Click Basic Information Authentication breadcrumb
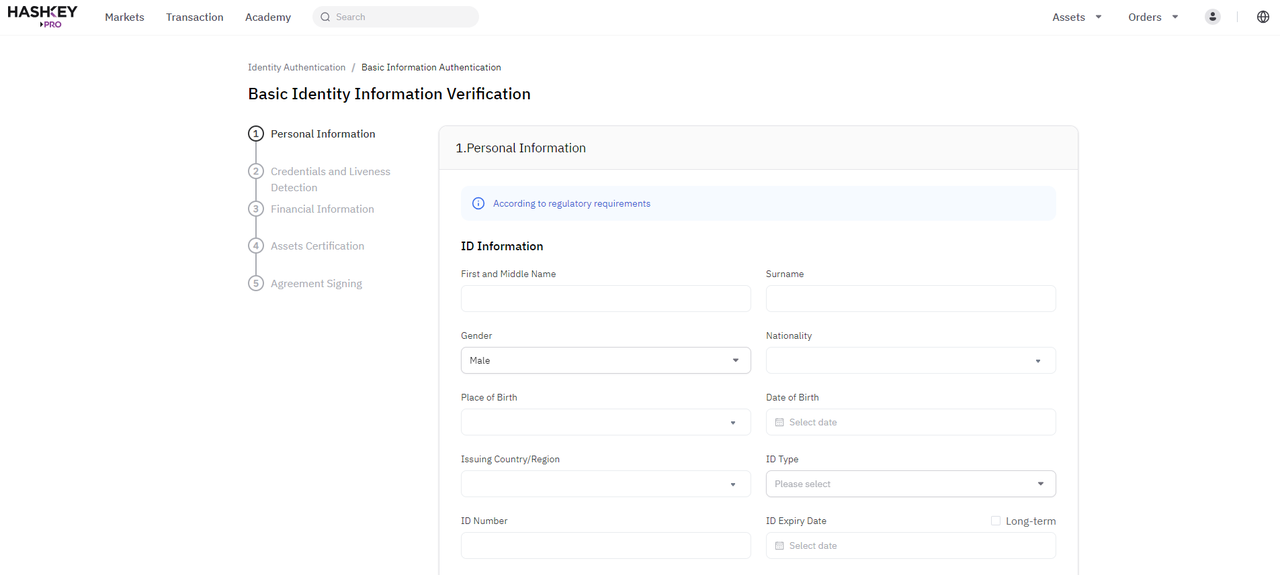 pyautogui.click(x=431, y=67)
